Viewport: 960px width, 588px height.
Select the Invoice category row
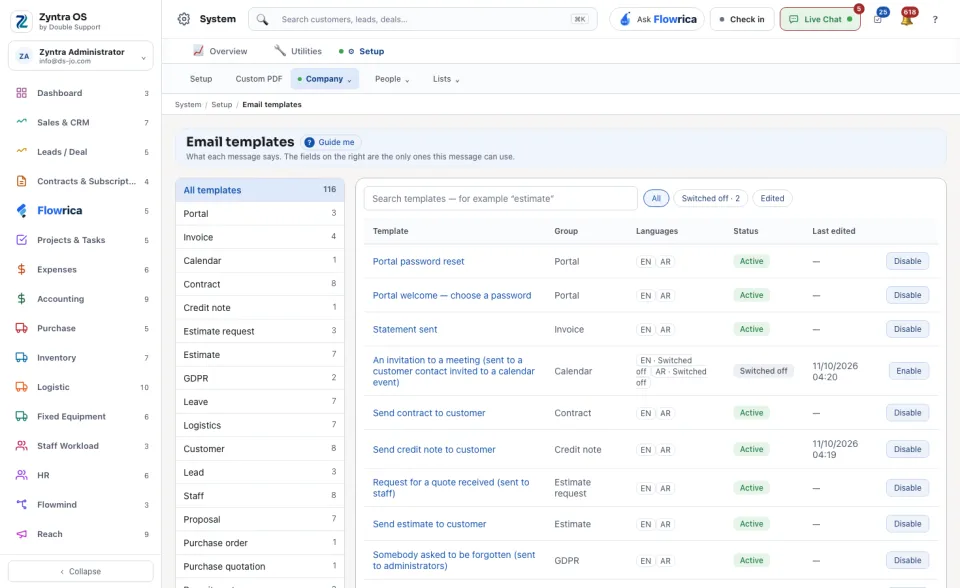260,237
